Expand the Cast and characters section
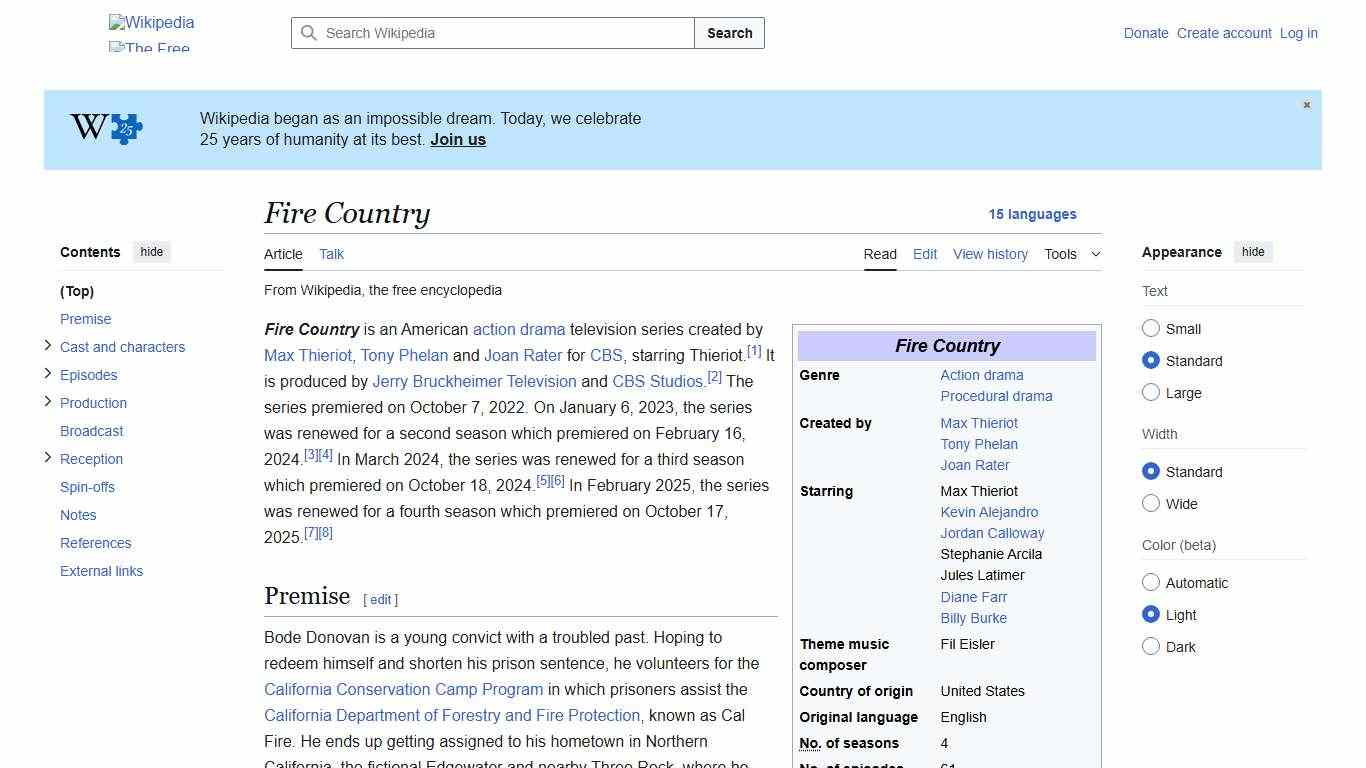 click(x=48, y=346)
